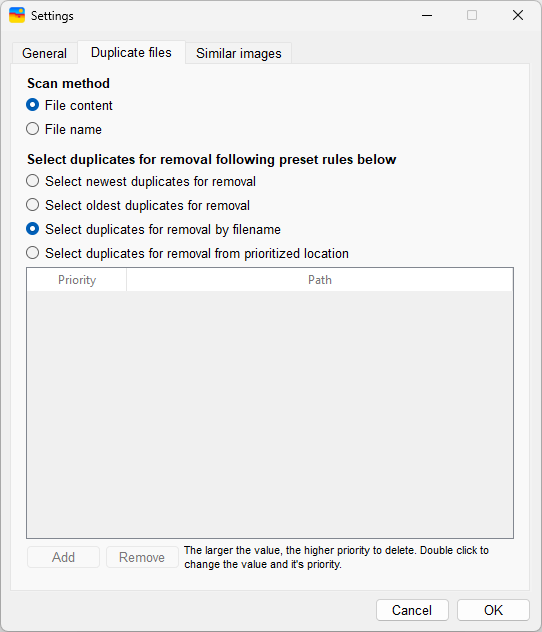Click the Add button
Image resolution: width=542 pixels, height=632 pixels.
click(63, 557)
